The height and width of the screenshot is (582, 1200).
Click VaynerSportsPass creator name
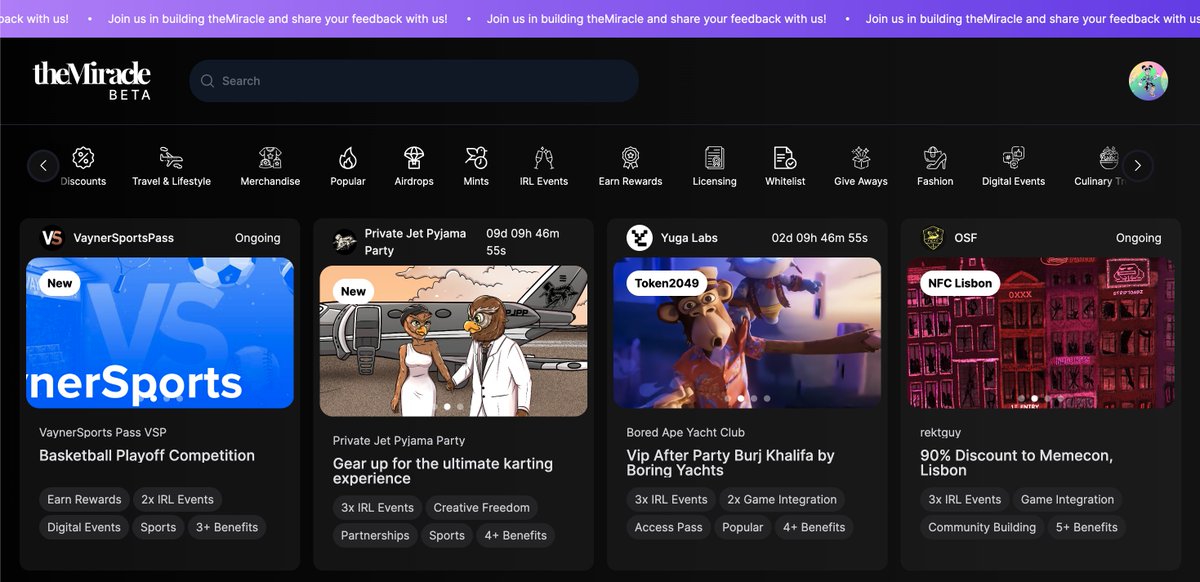click(x=124, y=238)
